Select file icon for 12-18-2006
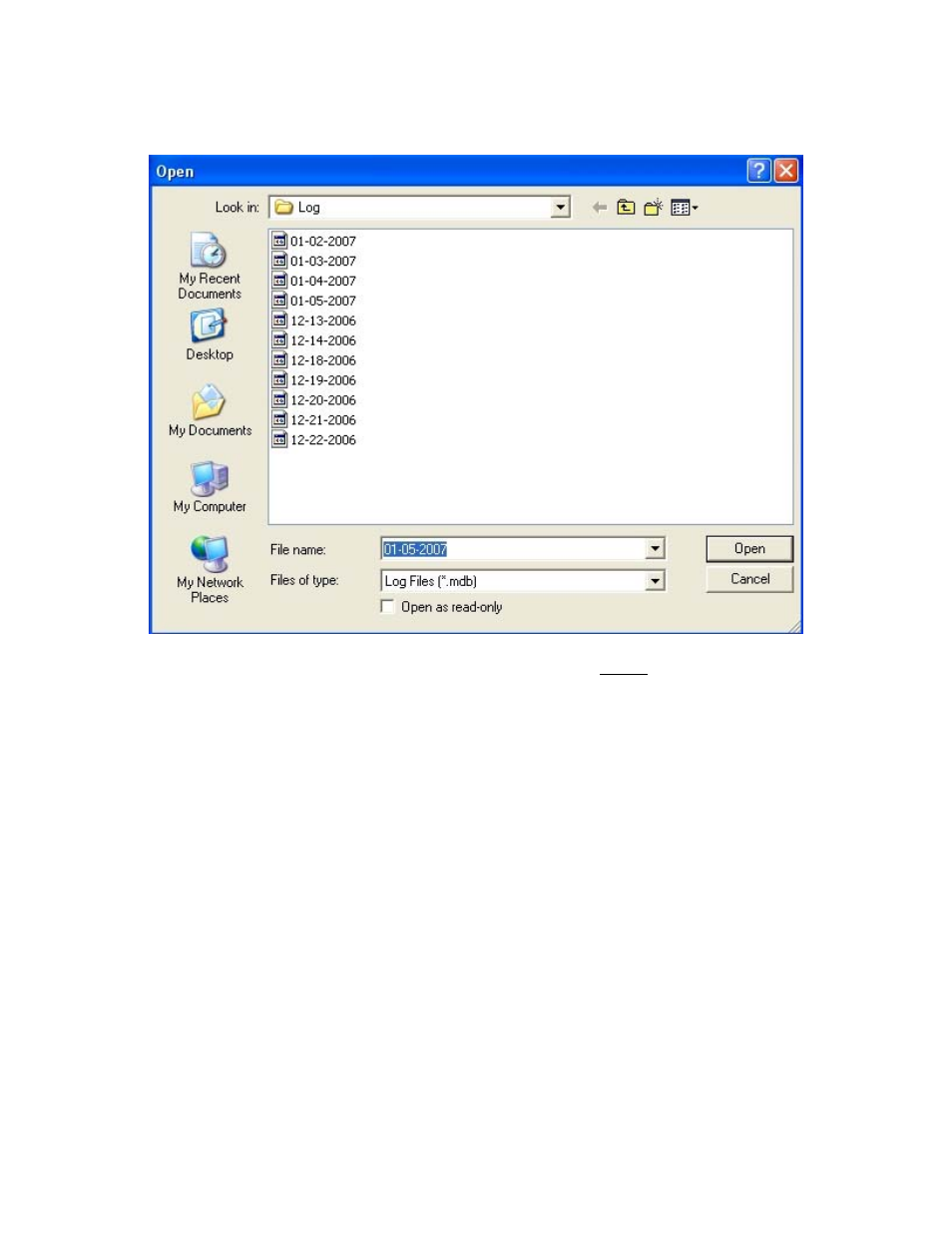This screenshot has height=1233, width=952. [280, 360]
